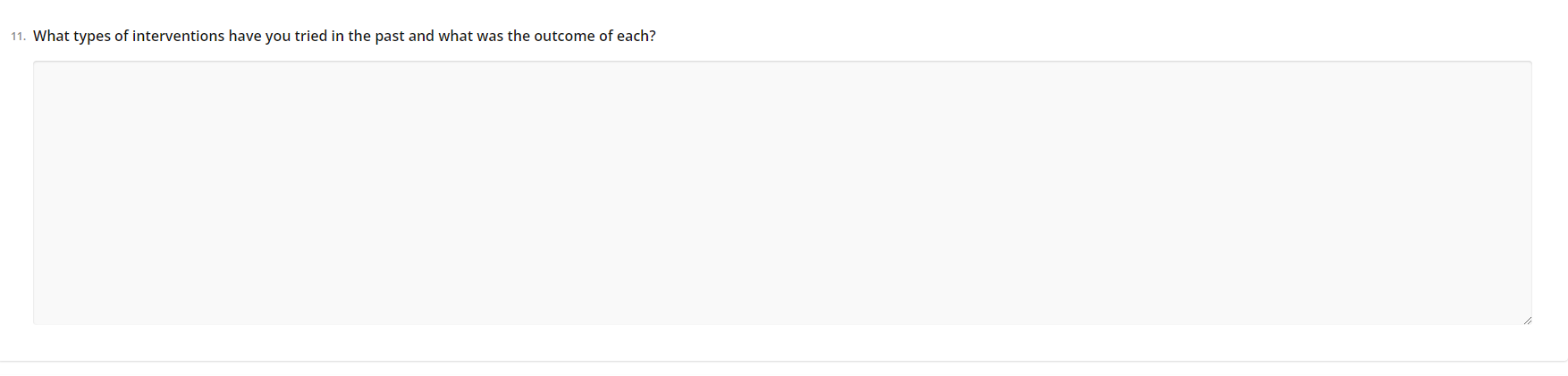Click the word "past" in the question

click(x=390, y=37)
